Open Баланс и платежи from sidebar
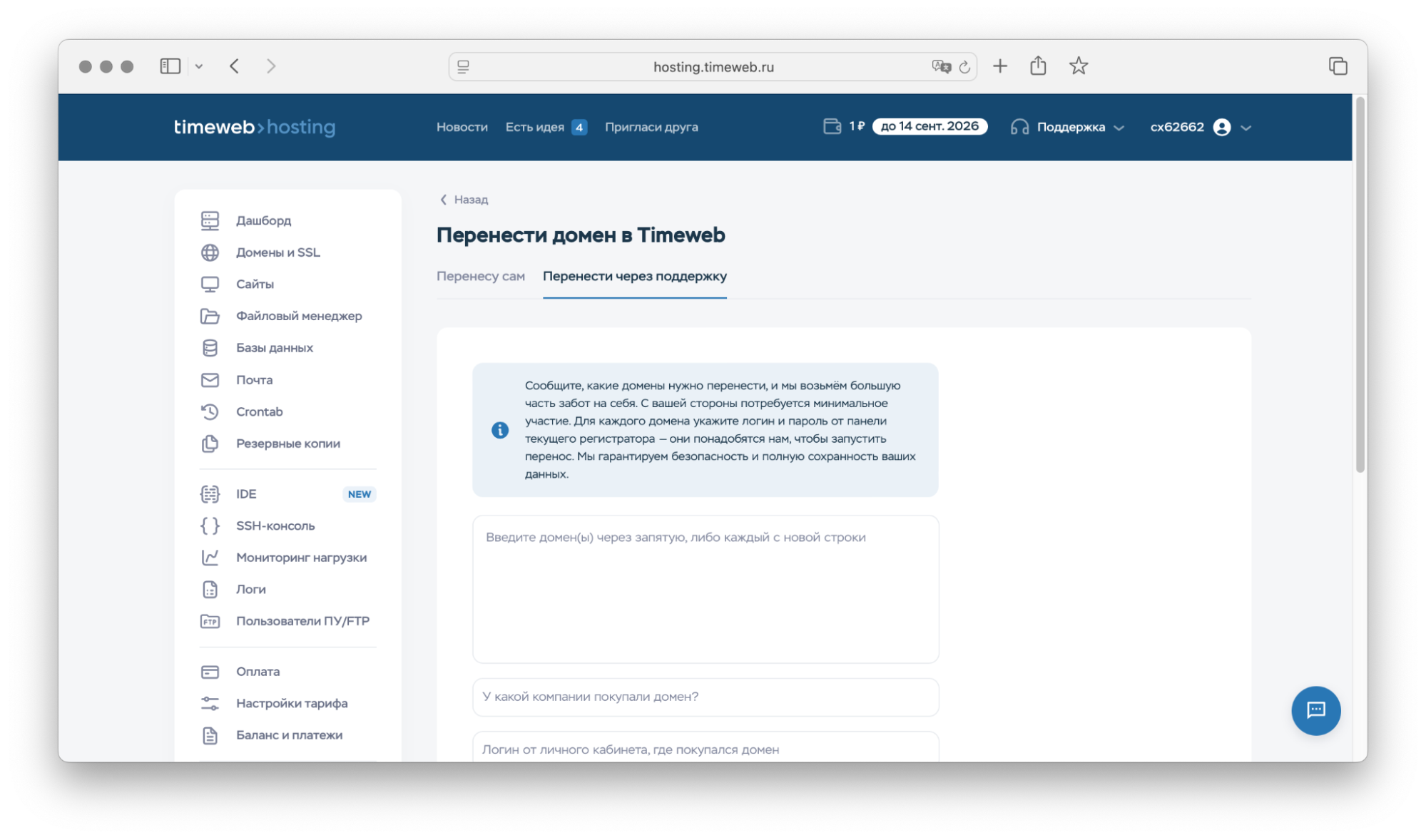This screenshot has width=1426, height=840. click(x=289, y=735)
